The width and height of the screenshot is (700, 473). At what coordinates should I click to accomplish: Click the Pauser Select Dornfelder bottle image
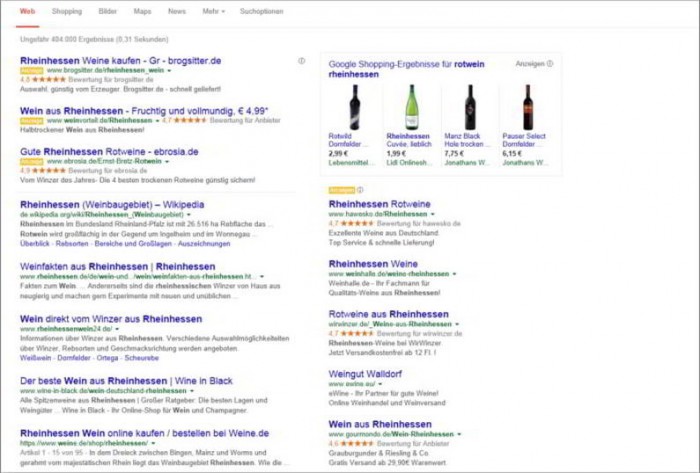[x=528, y=107]
